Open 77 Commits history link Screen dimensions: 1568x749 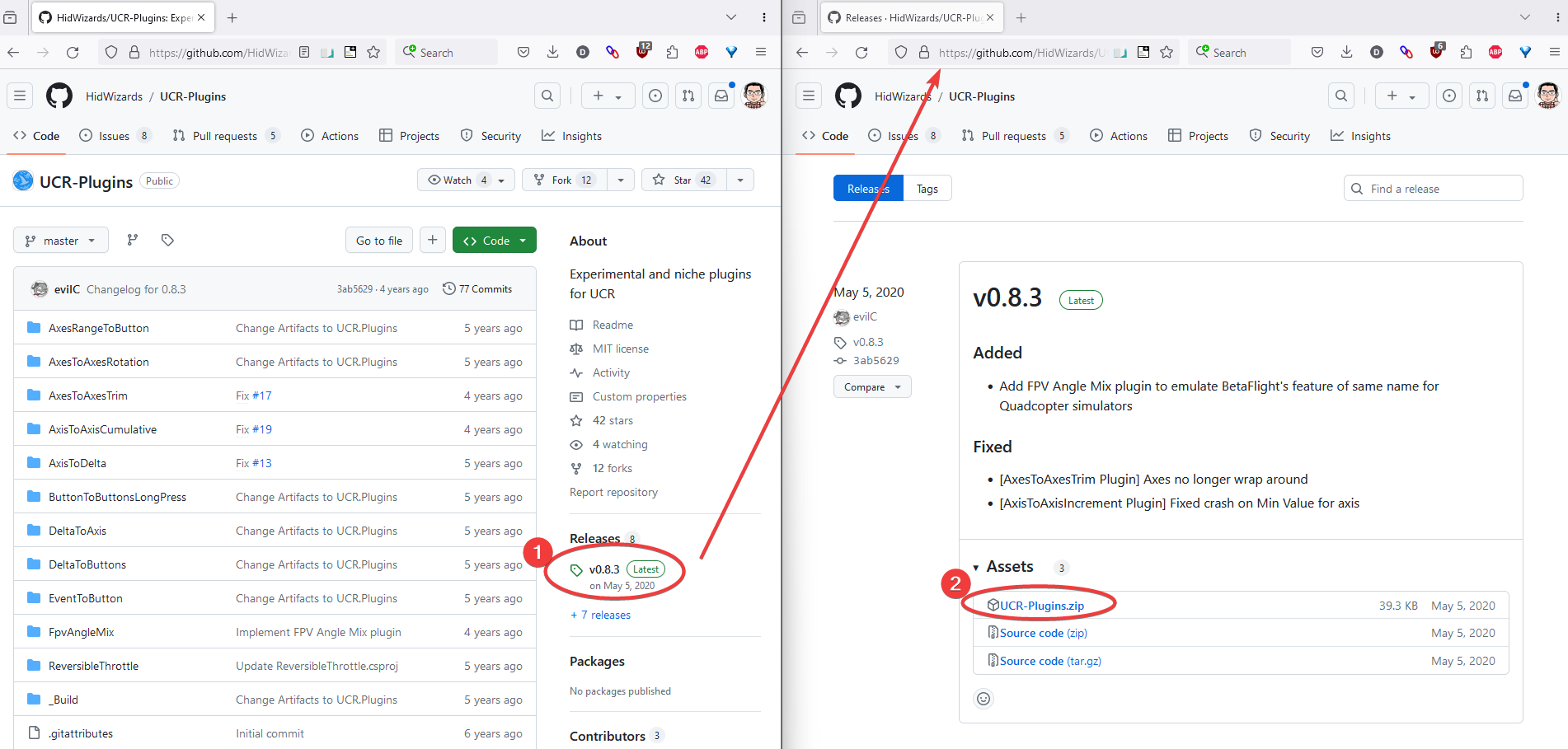[477, 288]
